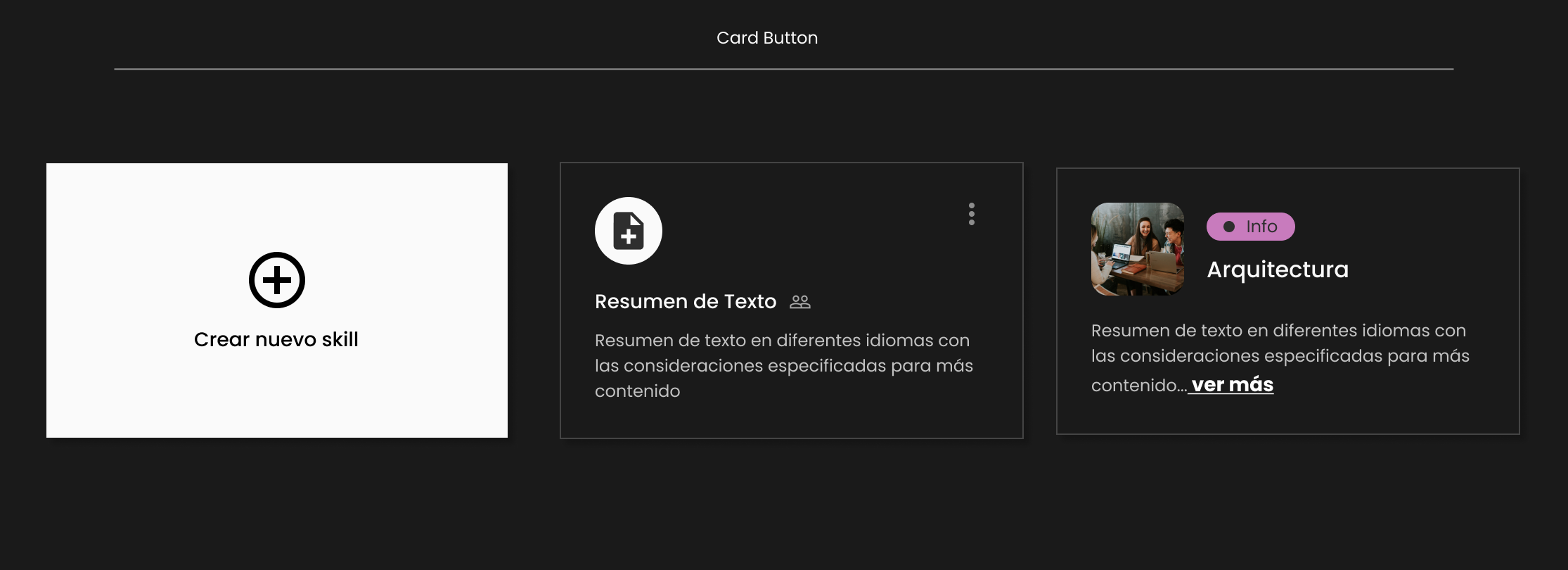Open the Arquitectura card thumbnail photo
Viewport: 1568px width, 570px height.
pyautogui.click(x=1138, y=249)
